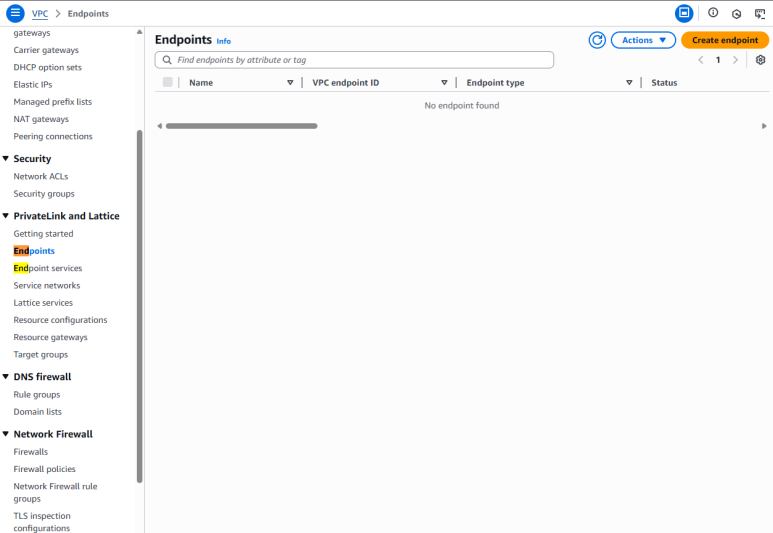Open Firewall policies in sidebar
This screenshot has width=773, height=533.
[44, 469]
